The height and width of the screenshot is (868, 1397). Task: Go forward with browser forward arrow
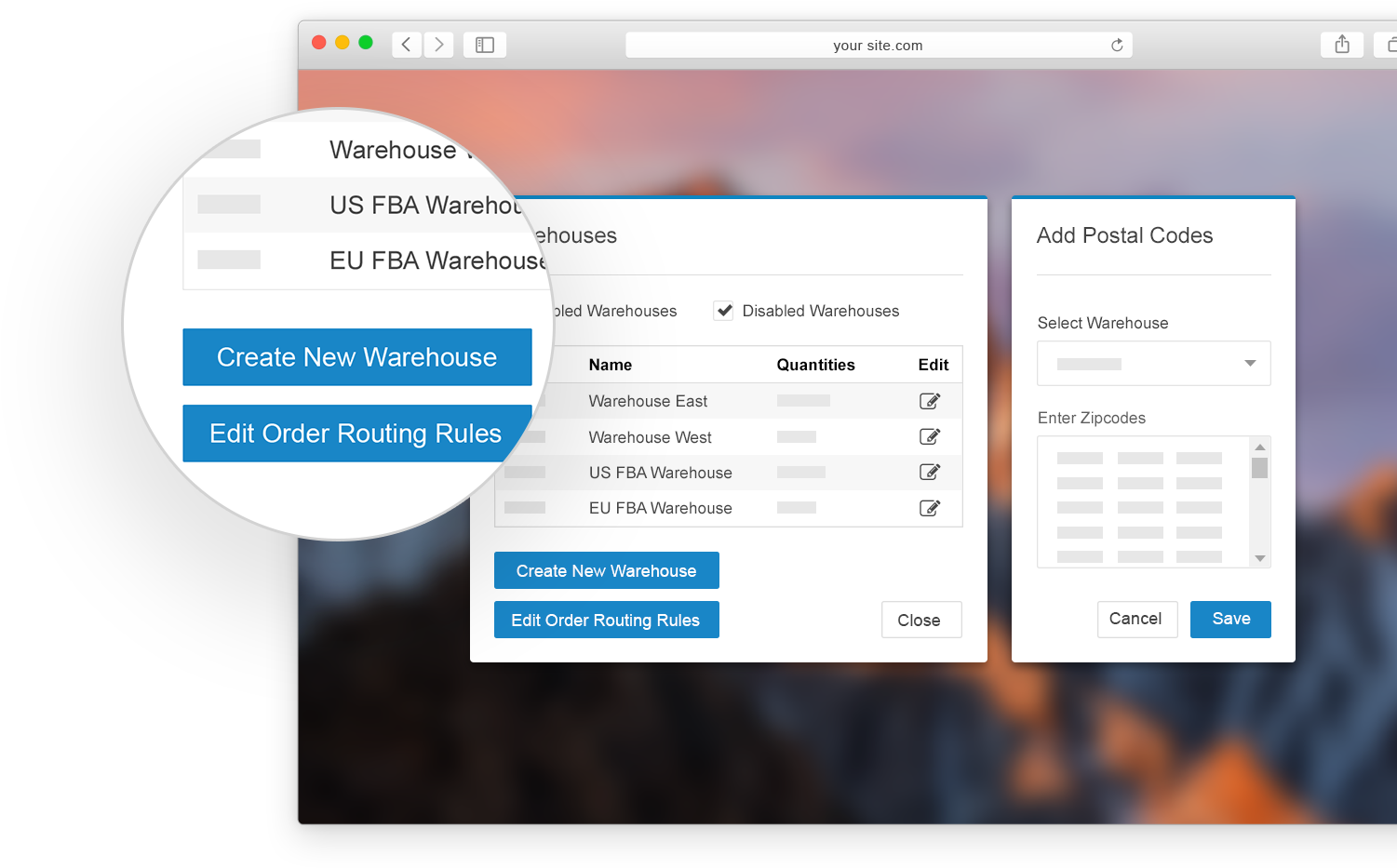439,45
